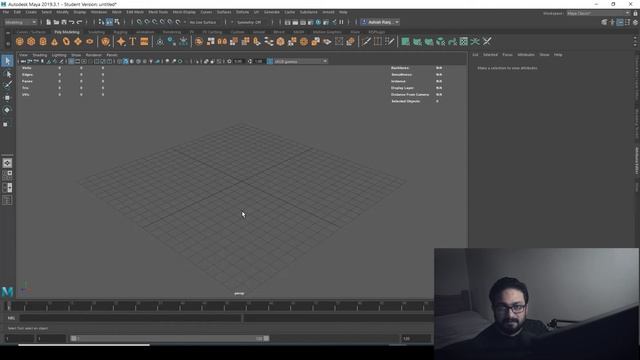Activate the Rotate tool in toolbox
Screen dimensions: 640x360
click(7, 110)
